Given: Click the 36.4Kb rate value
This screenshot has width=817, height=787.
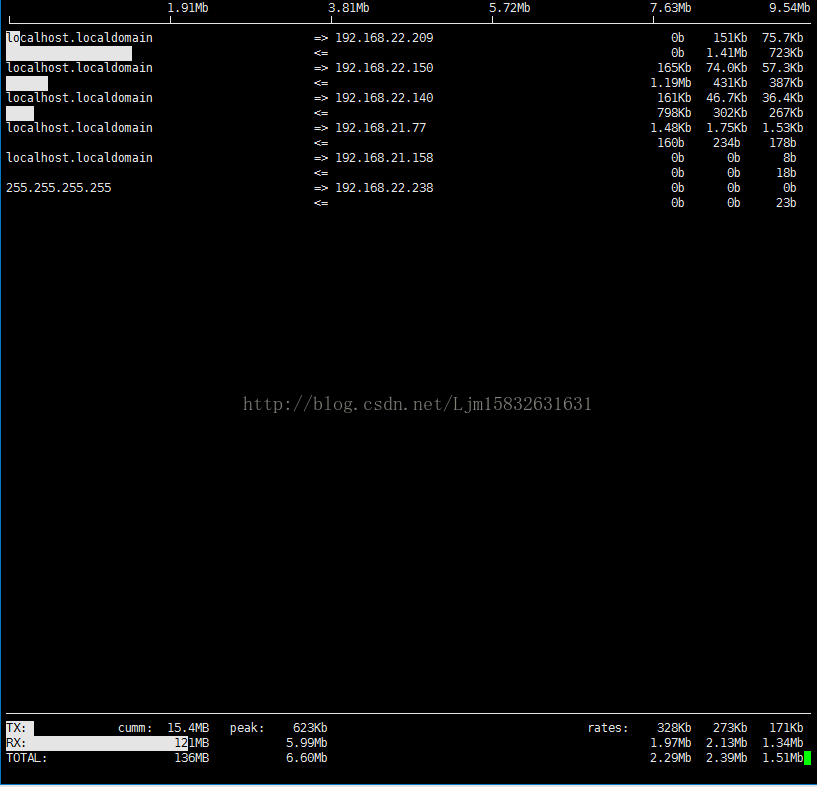Looking at the screenshot, I should point(783,98).
